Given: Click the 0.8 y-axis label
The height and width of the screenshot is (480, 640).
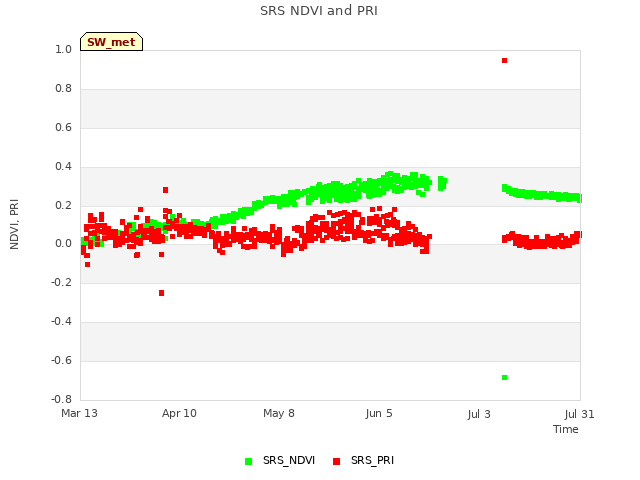Looking at the screenshot, I should click(x=63, y=88).
